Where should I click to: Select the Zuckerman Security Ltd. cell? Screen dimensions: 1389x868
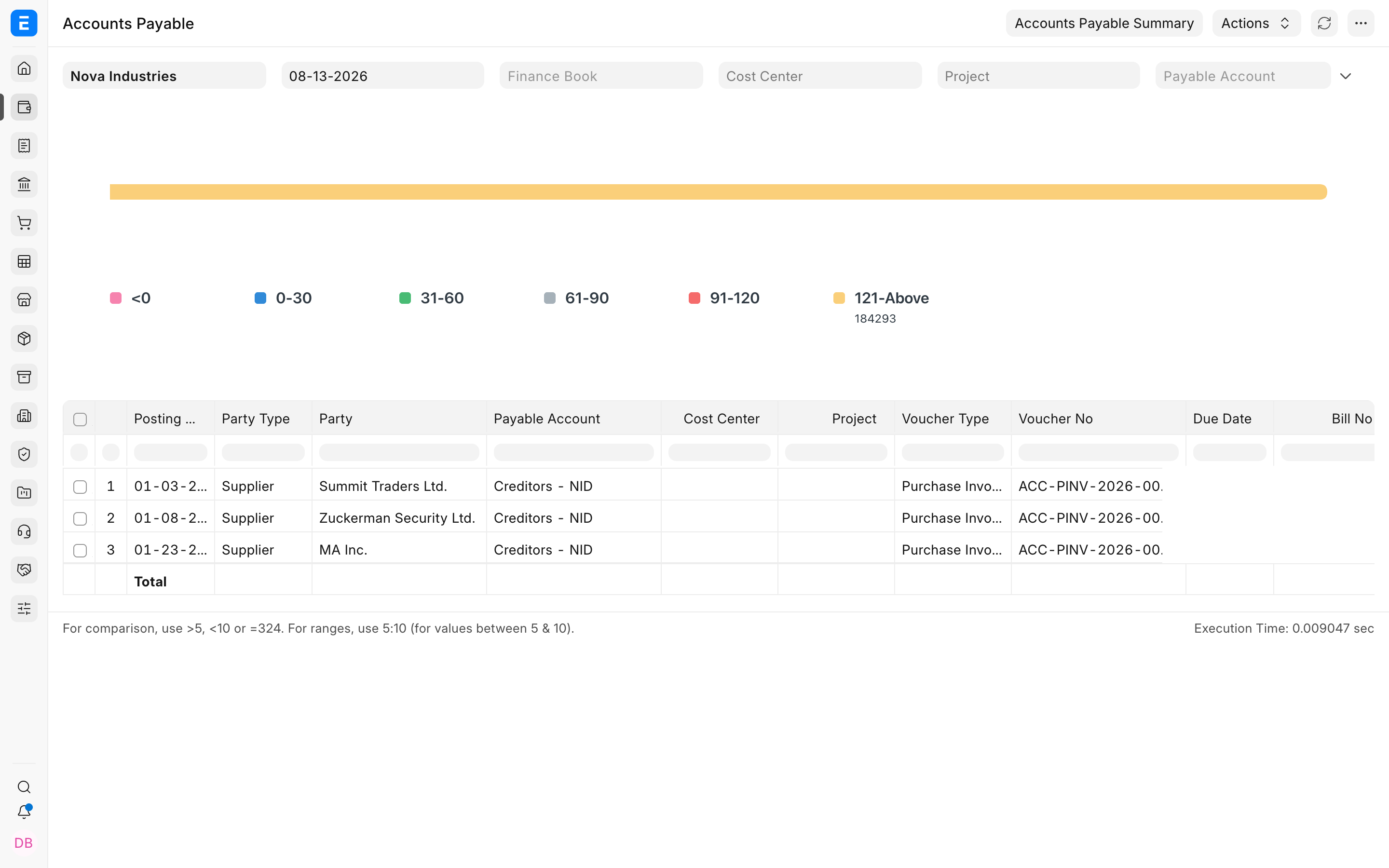pos(399,518)
